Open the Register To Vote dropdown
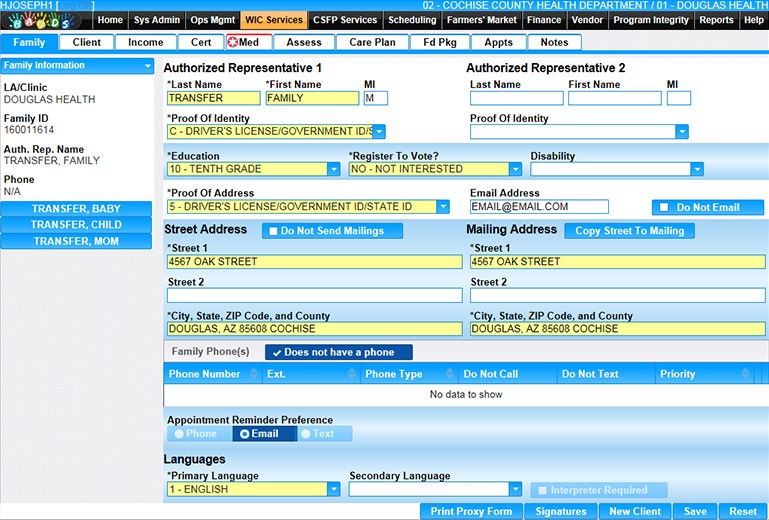The height and width of the screenshot is (520, 769). [x=515, y=170]
